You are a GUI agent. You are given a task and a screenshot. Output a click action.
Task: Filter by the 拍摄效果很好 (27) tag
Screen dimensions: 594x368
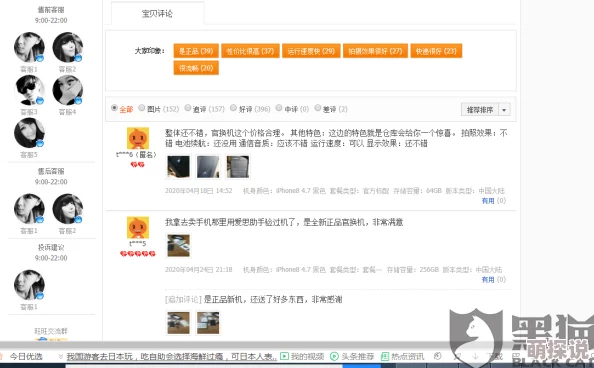(x=375, y=51)
